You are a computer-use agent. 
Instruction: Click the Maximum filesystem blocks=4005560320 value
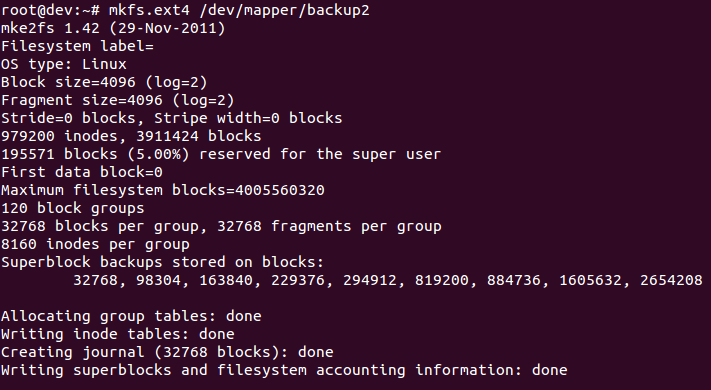click(162, 190)
